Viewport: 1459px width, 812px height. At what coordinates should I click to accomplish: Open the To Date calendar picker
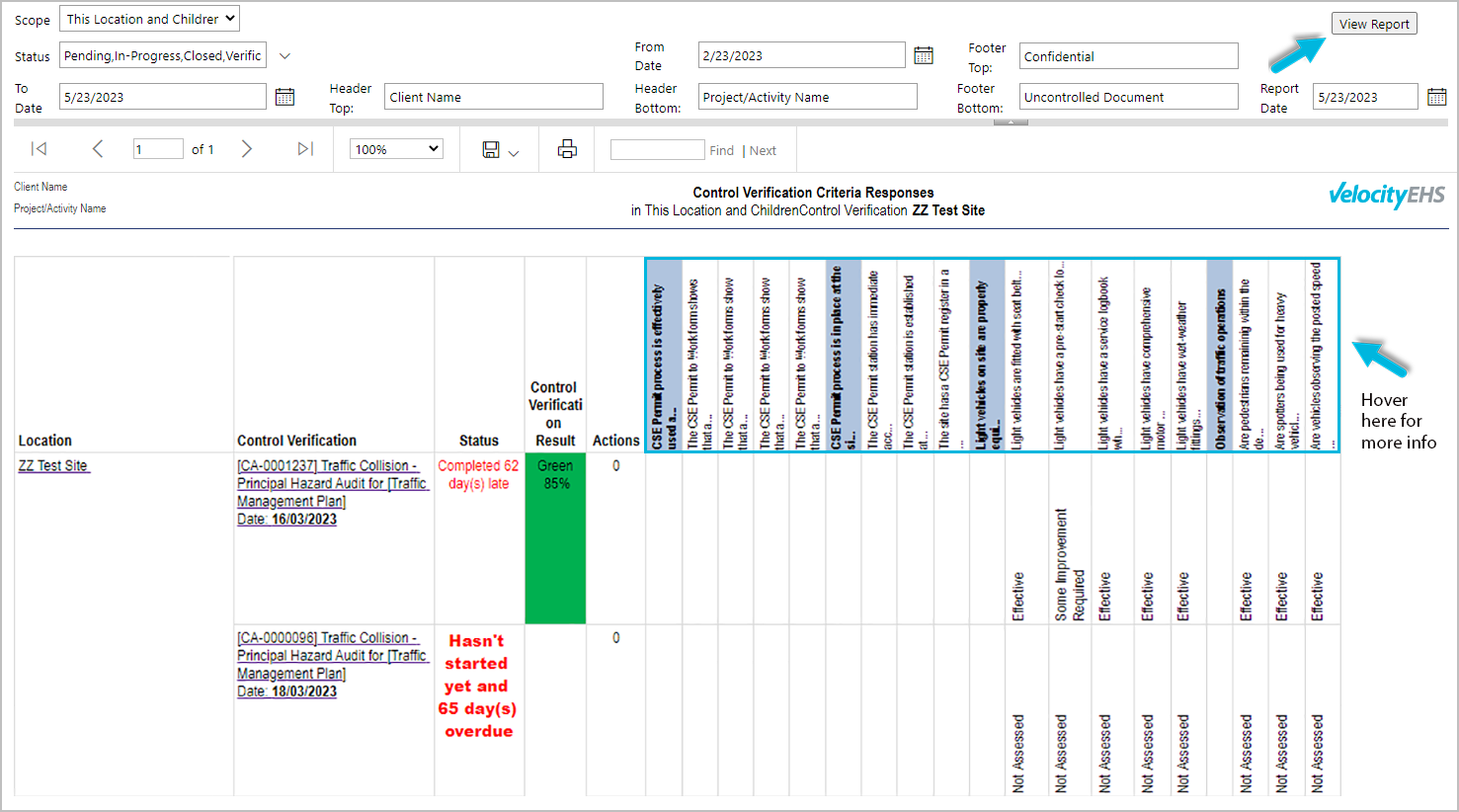coord(284,97)
